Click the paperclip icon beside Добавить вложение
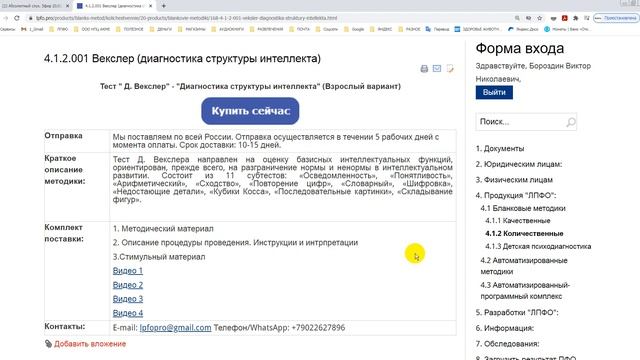 coord(48,344)
